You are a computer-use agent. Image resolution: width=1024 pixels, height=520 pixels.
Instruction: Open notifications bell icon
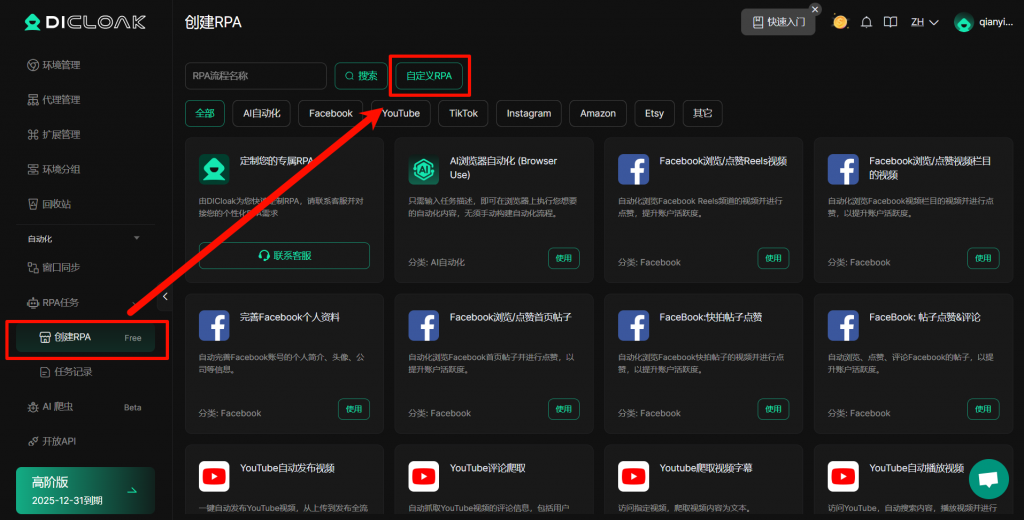[x=866, y=22]
